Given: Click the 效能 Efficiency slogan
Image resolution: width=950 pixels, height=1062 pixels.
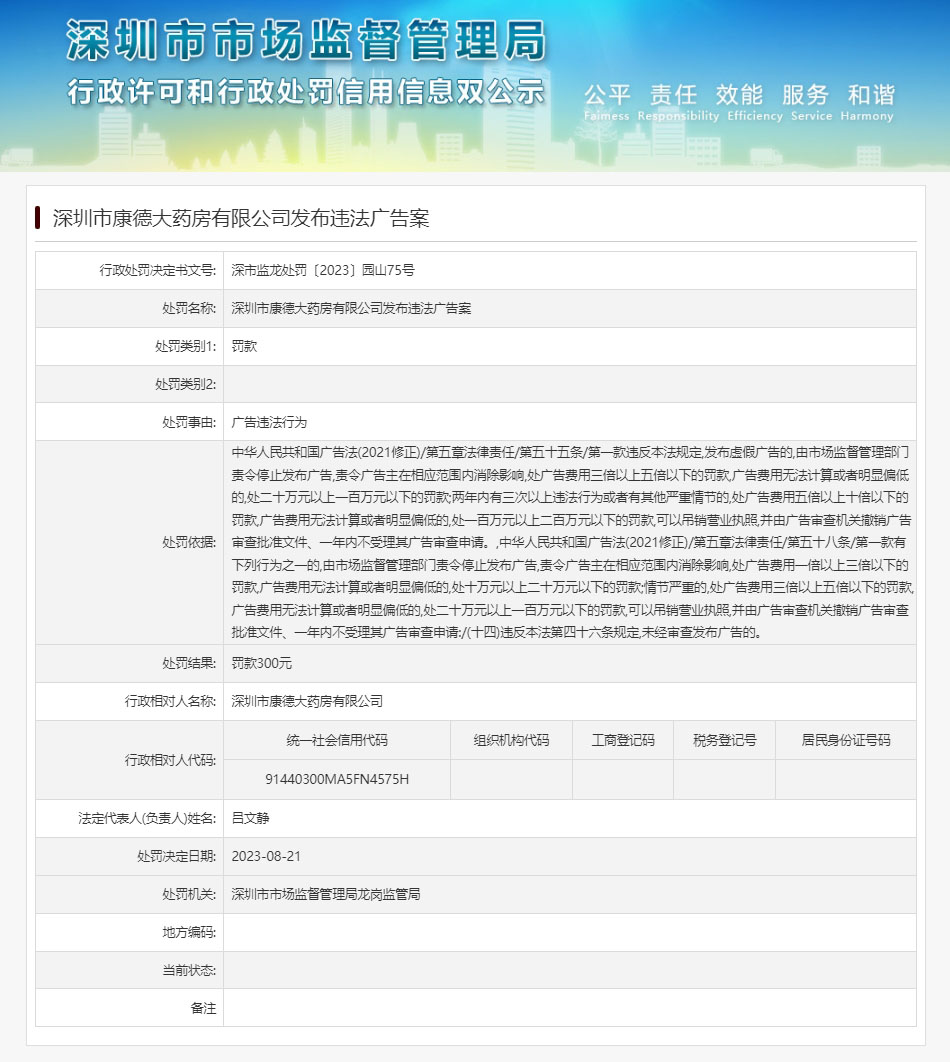Looking at the screenshot, I should 754,102.
